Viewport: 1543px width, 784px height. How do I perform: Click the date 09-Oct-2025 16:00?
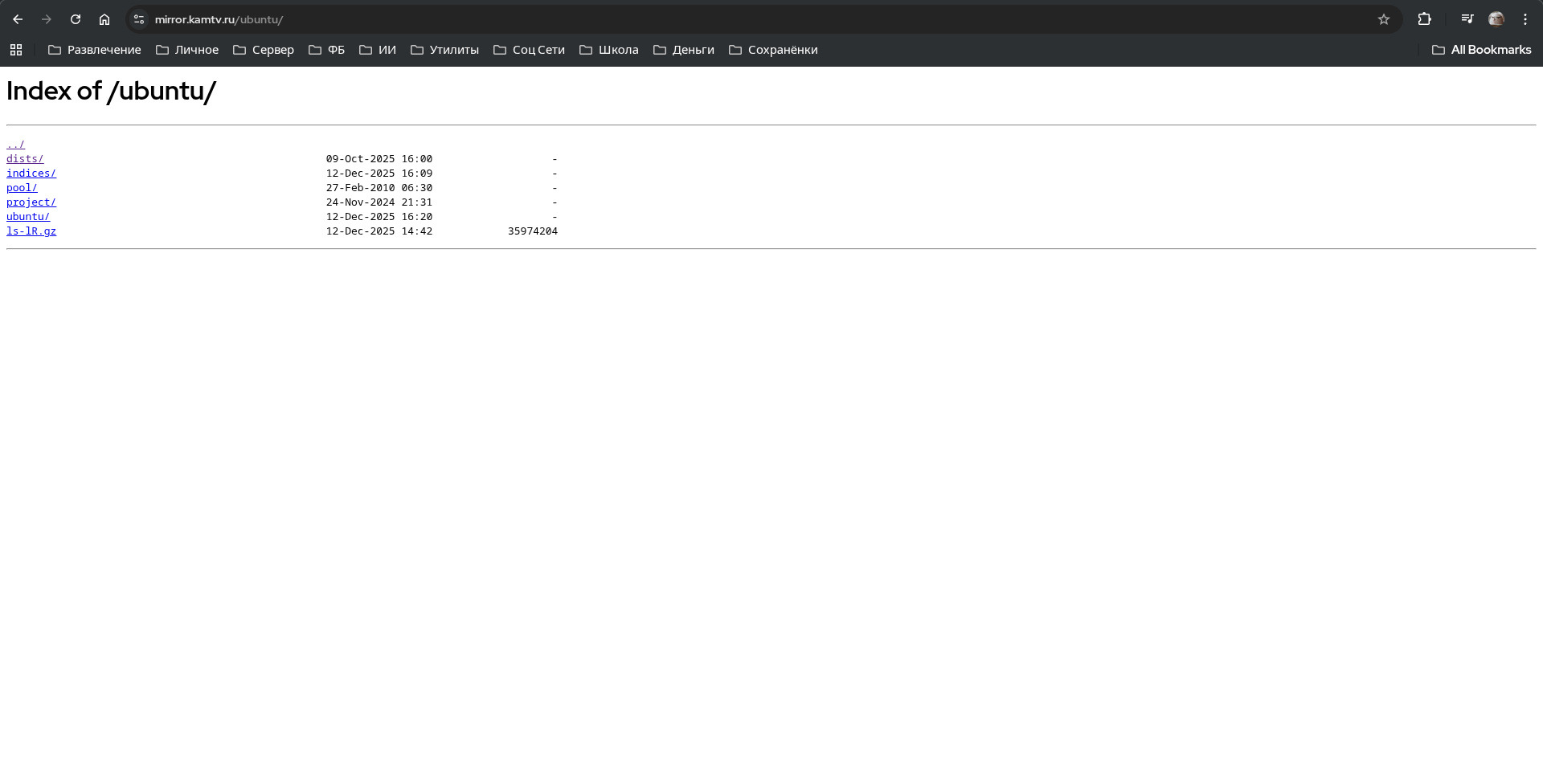point(379,159)
